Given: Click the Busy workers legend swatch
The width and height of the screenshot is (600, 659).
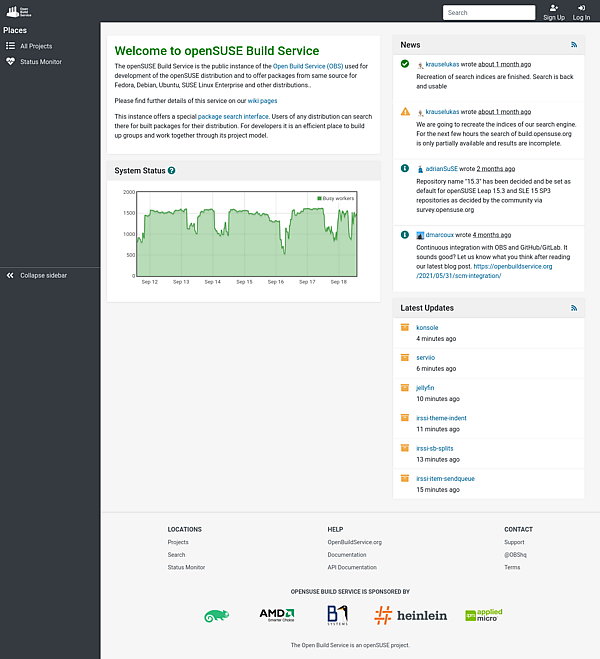Looking at the screenshot, I should pyautogui.click(x=319, y=198).
